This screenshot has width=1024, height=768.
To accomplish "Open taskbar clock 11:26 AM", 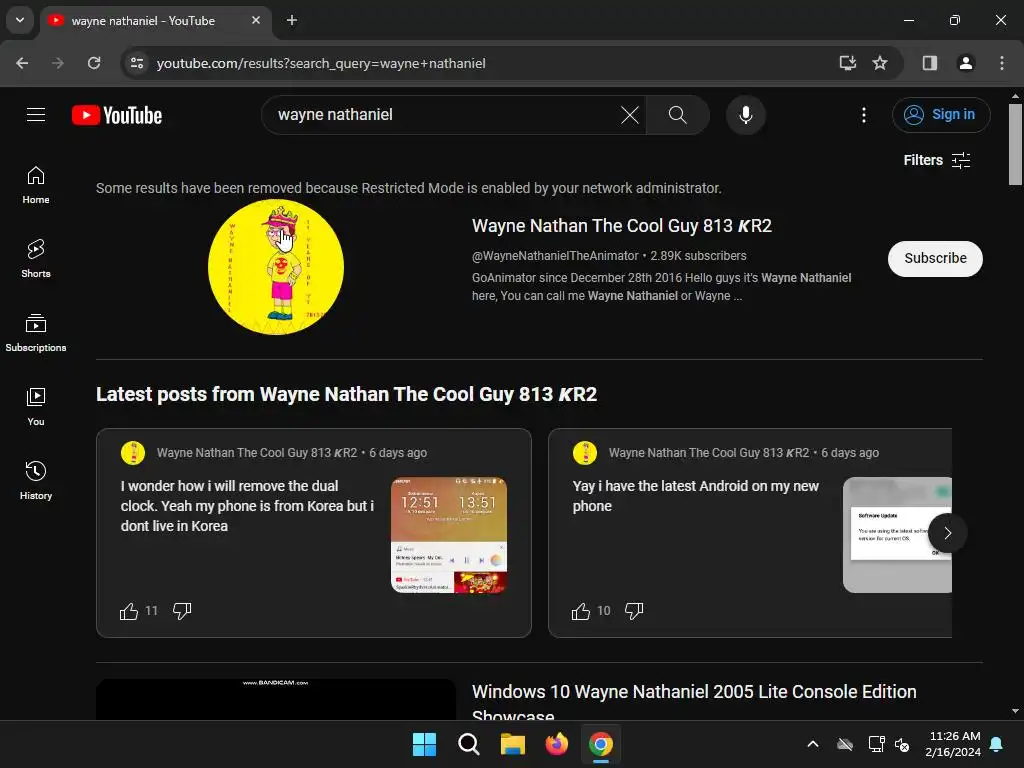I will (x=953, y=744).
